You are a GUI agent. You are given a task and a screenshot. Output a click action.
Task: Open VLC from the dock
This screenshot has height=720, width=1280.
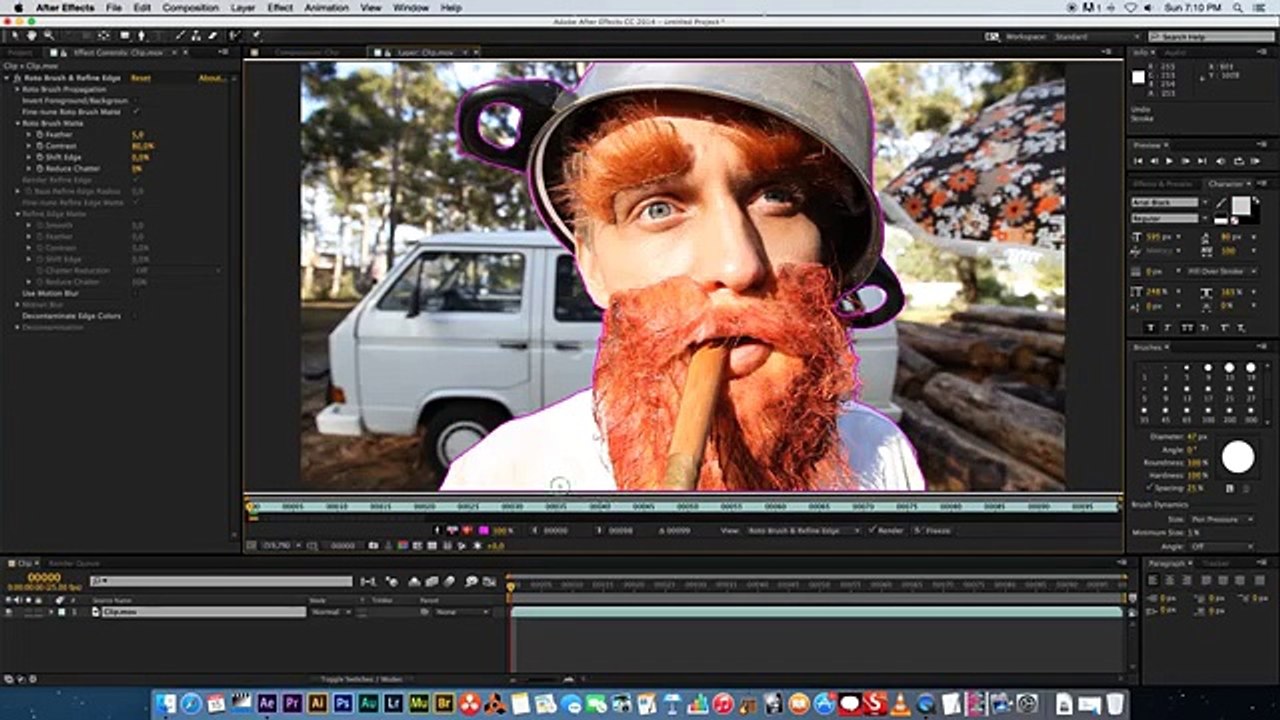coord(898,703)
